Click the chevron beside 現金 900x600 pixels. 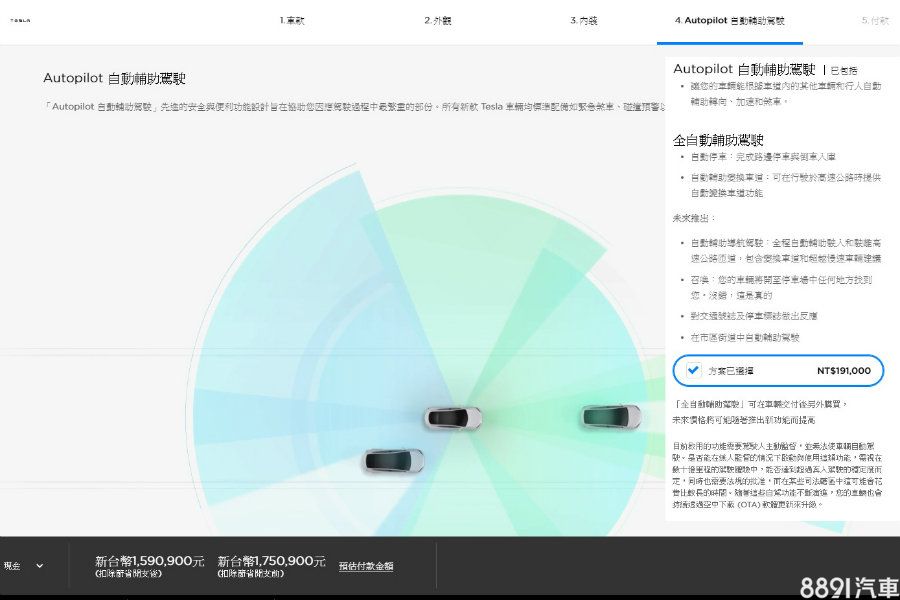click(x=40, y=566)
